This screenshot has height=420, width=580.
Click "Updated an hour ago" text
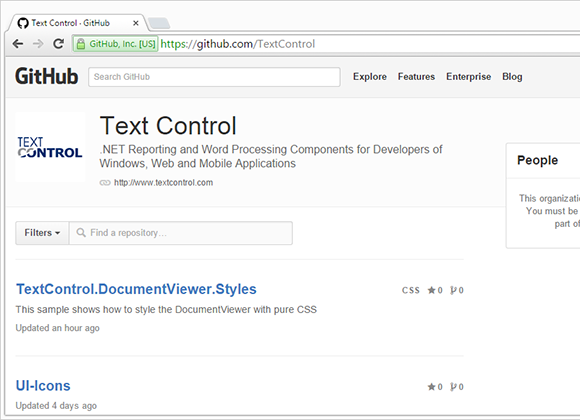coord(57,328)
